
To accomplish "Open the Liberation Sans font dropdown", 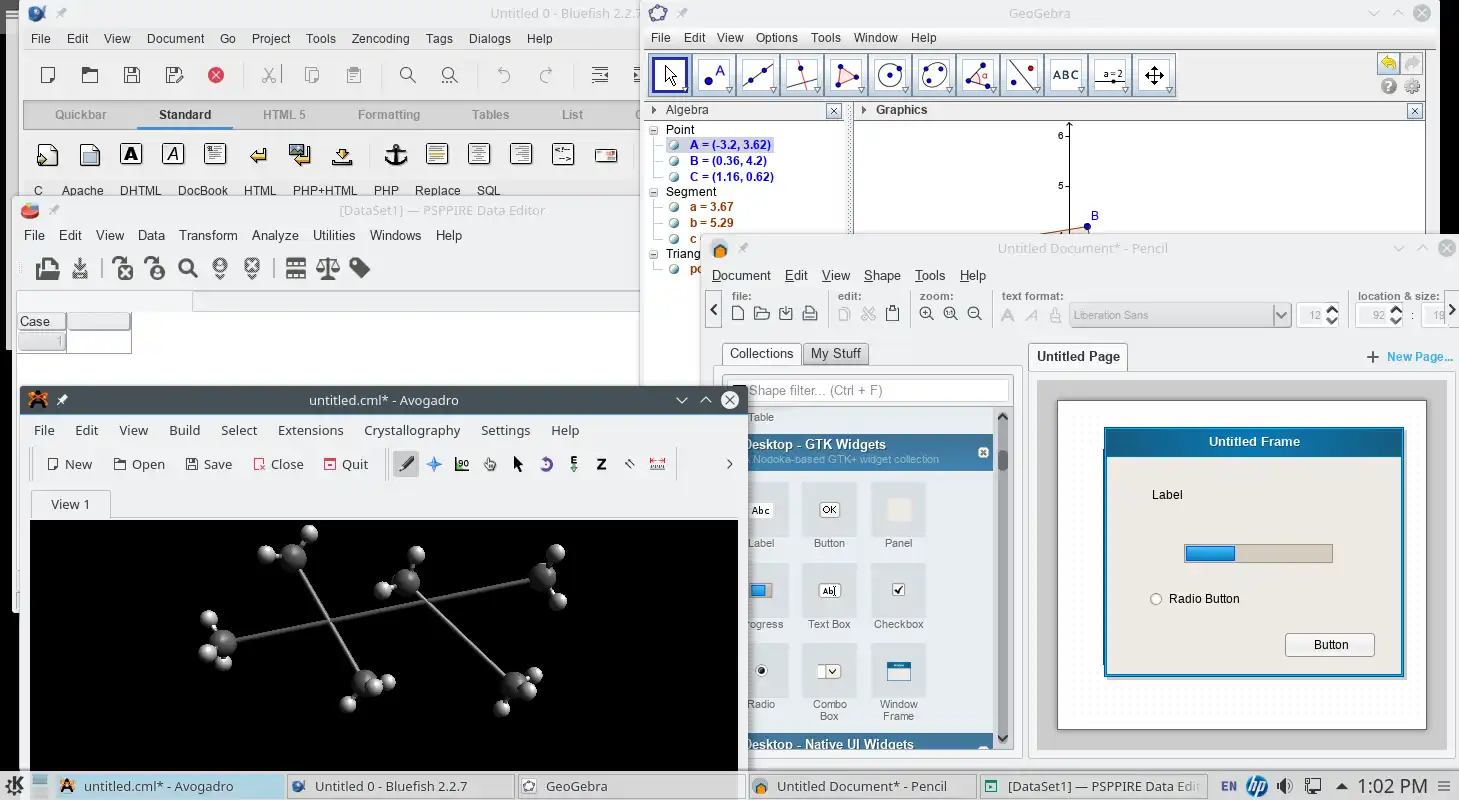I will coord(1281,315).
